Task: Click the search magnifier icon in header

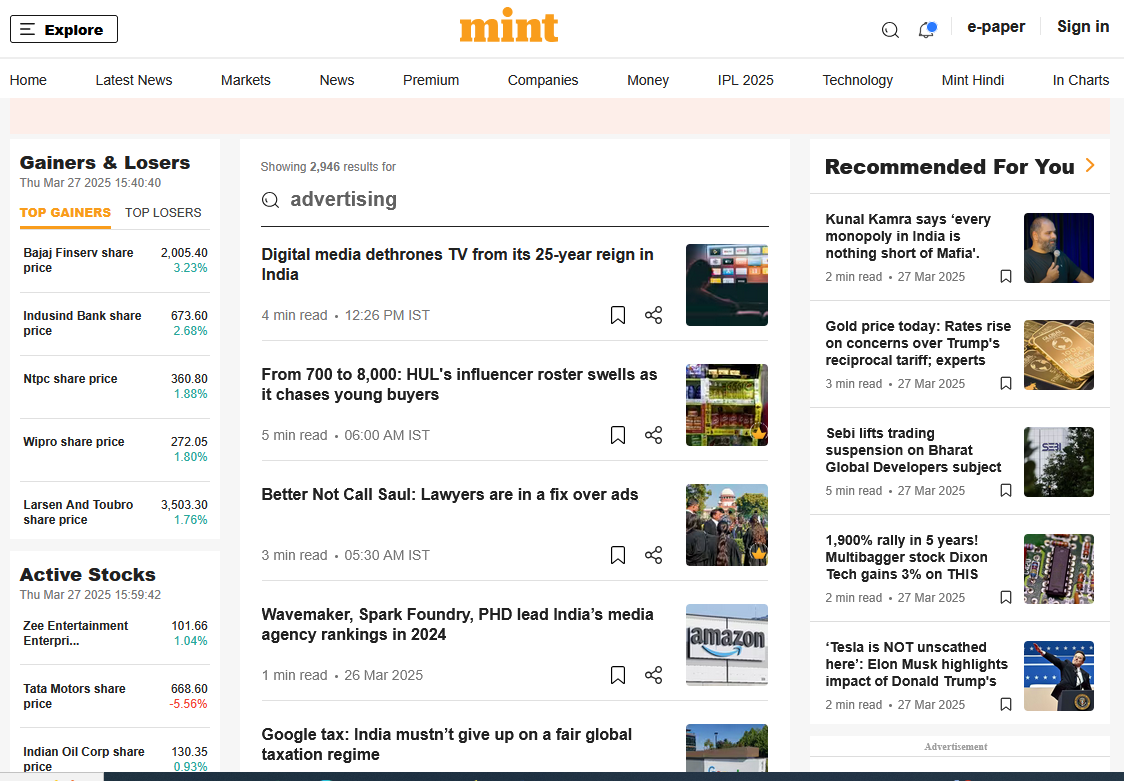Action: pyautogui.click(x=890, y=30)
